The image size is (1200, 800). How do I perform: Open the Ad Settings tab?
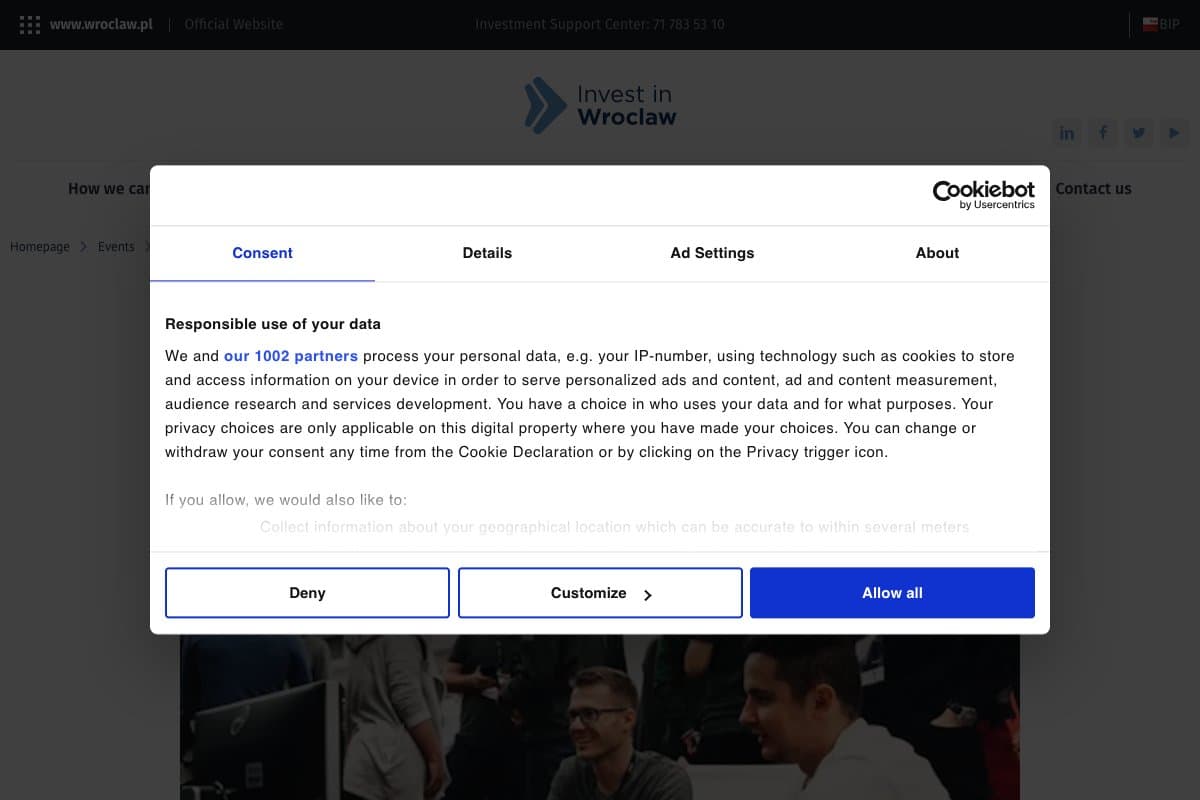click(x=712, y=253)
